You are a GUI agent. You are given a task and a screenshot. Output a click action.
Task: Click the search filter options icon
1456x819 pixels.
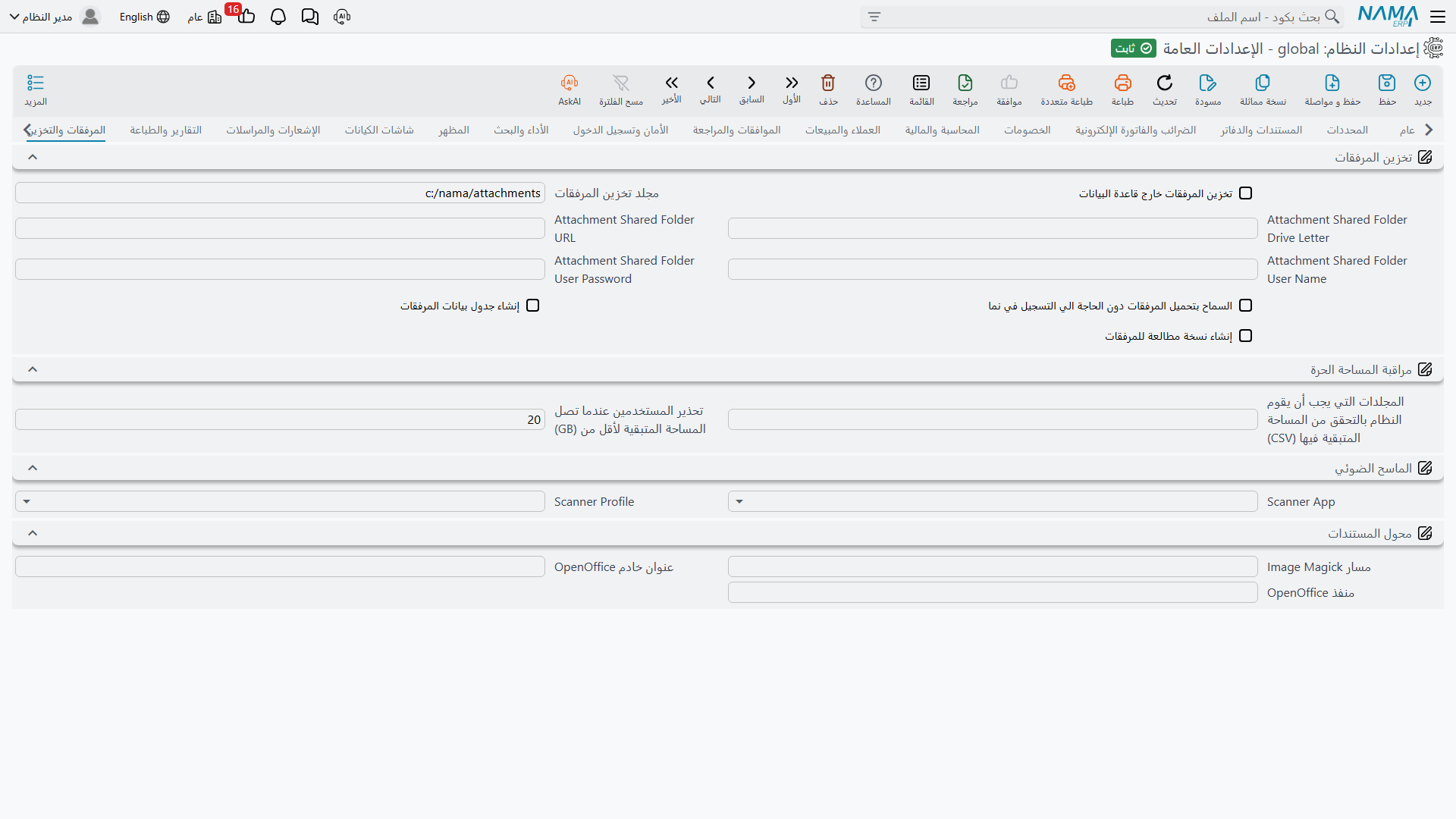pyautogui.click(x=874, y=17)
